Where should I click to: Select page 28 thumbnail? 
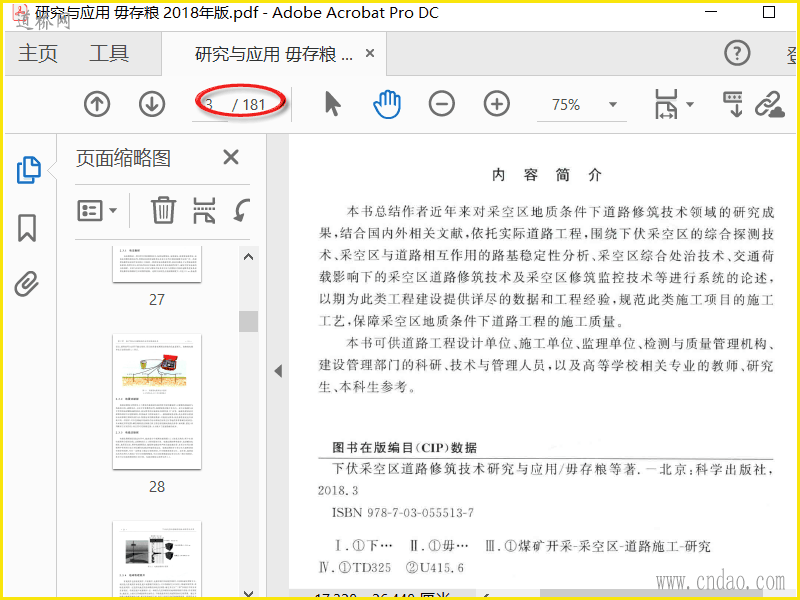point(157,402)
